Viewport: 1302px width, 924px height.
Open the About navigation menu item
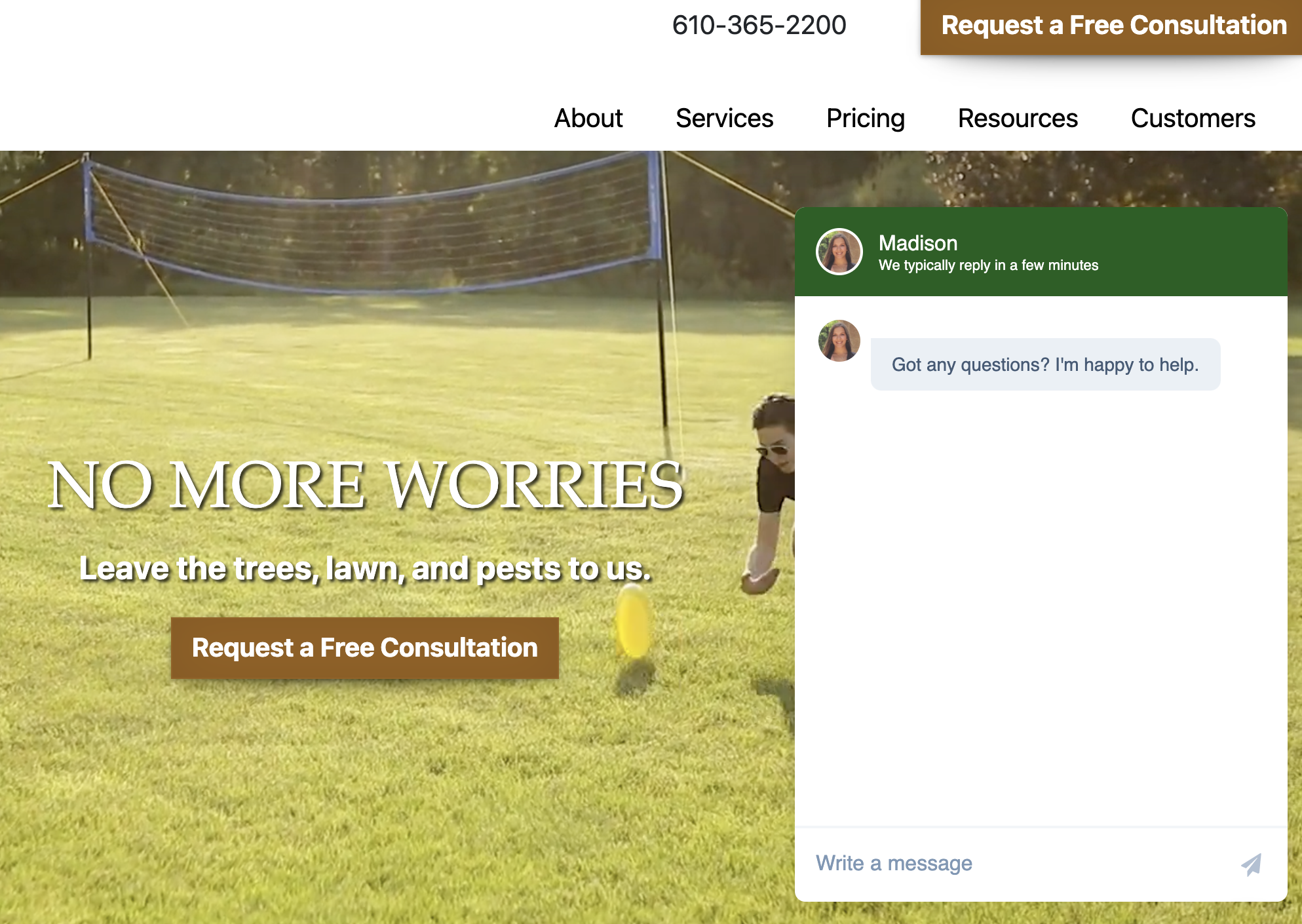click(589, 117)
